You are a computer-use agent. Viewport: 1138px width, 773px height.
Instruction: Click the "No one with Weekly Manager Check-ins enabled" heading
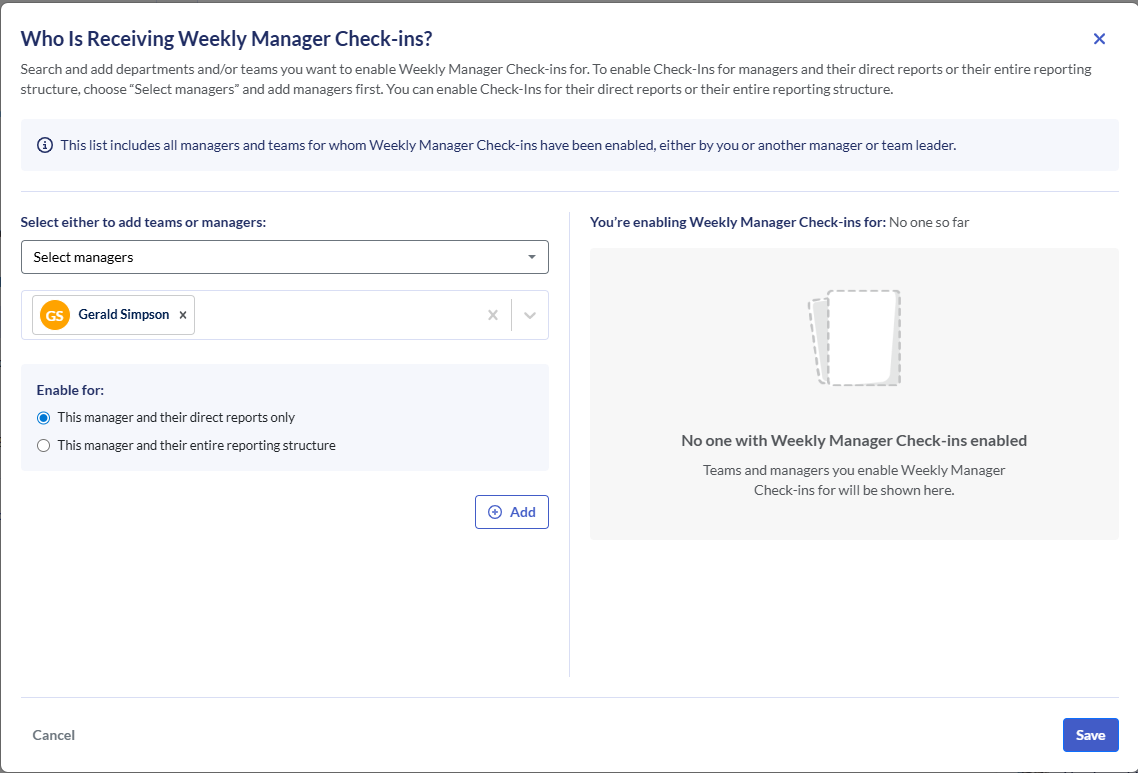[x=854, y=440]
